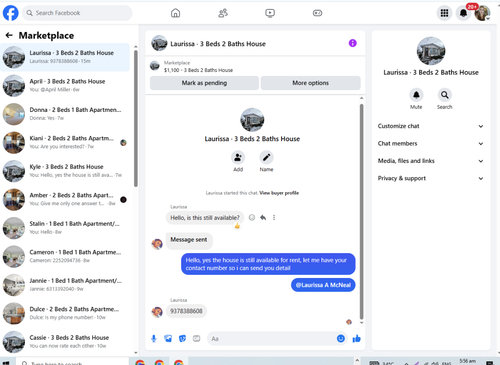
Task: Open the Friends icon in top navigation
Action: [223, 13]
